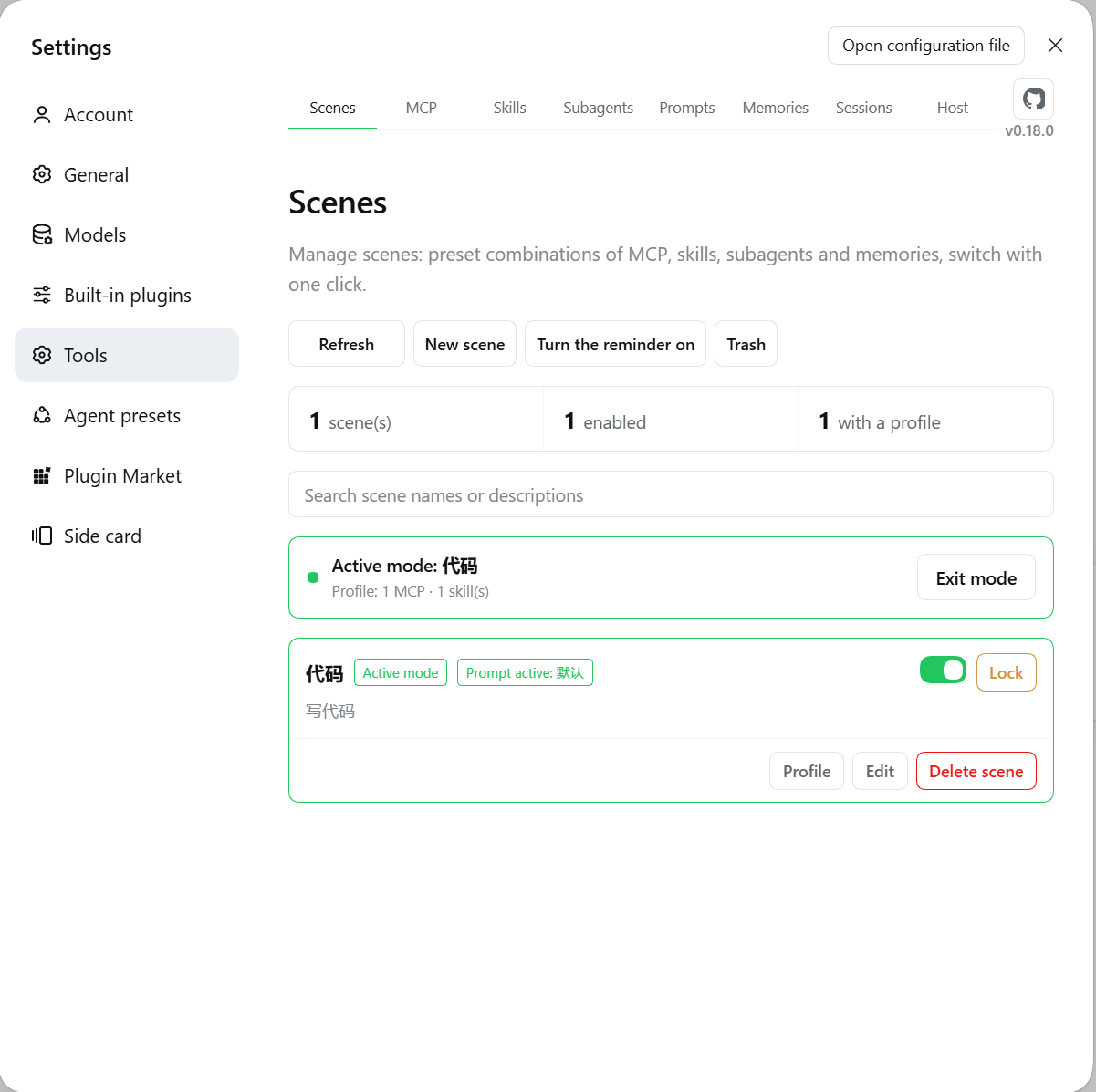The image size is (1096, 1092).
Task: Lock the 代码 scene
Action: [1006, 672]
